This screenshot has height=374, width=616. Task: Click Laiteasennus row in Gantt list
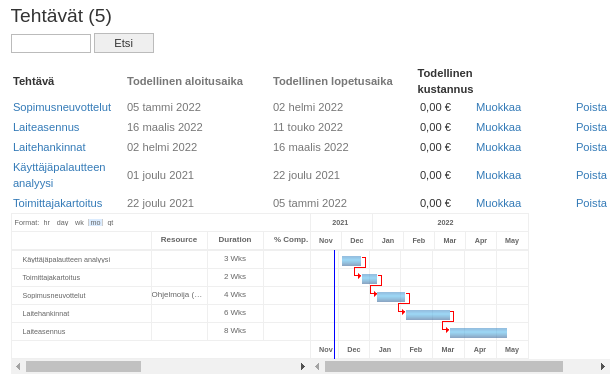pos(44,332)
